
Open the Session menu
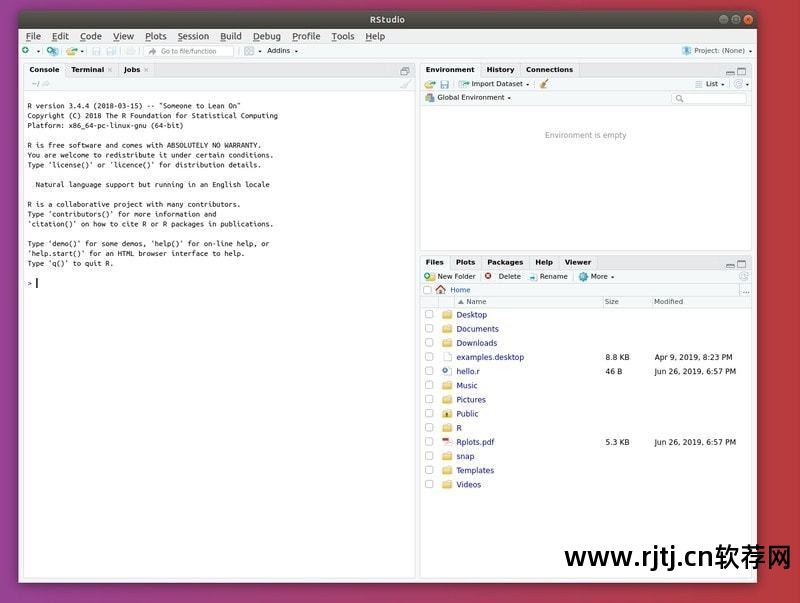coord(193,36)
